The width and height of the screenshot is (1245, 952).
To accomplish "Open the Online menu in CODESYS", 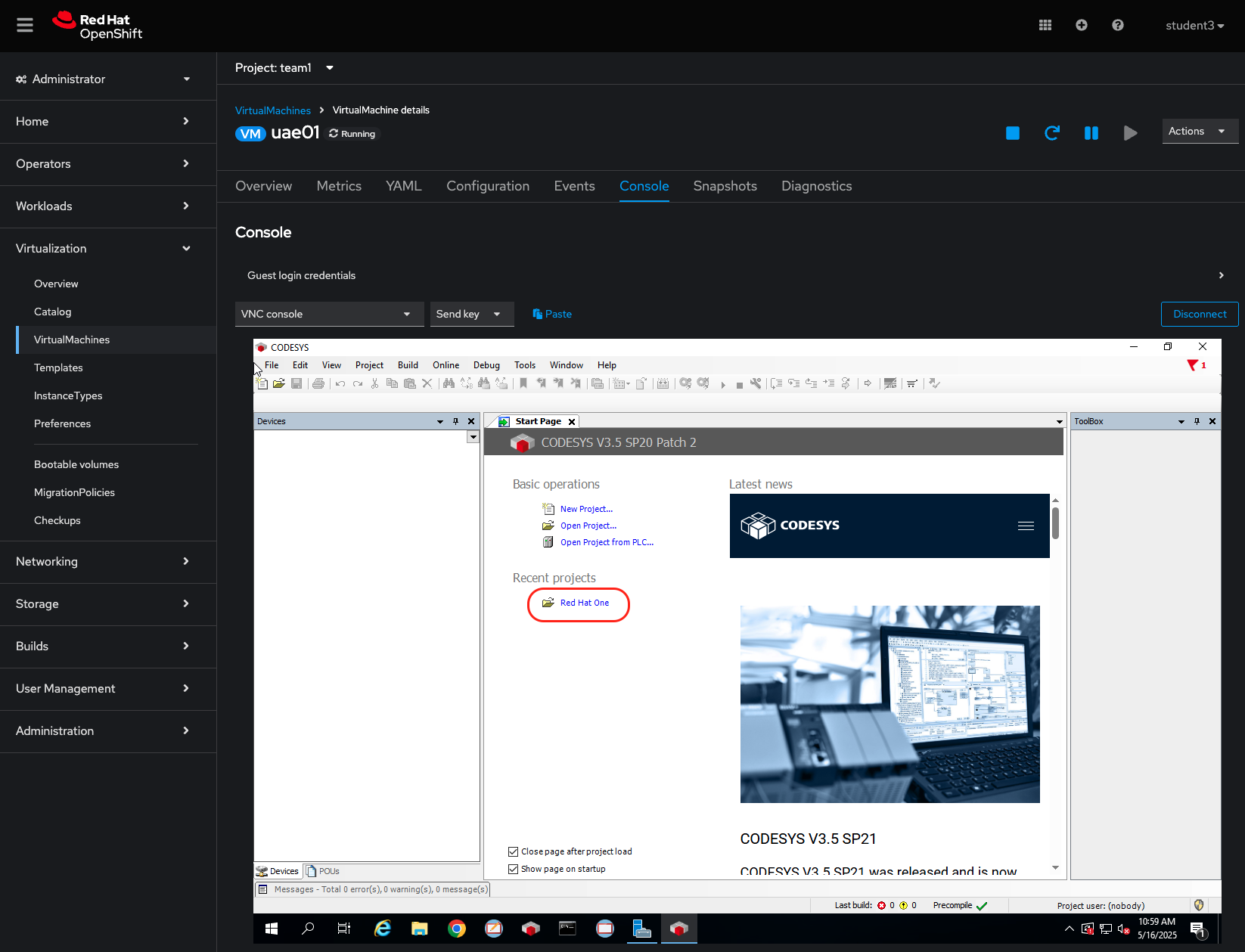I will tap(446, 365).
